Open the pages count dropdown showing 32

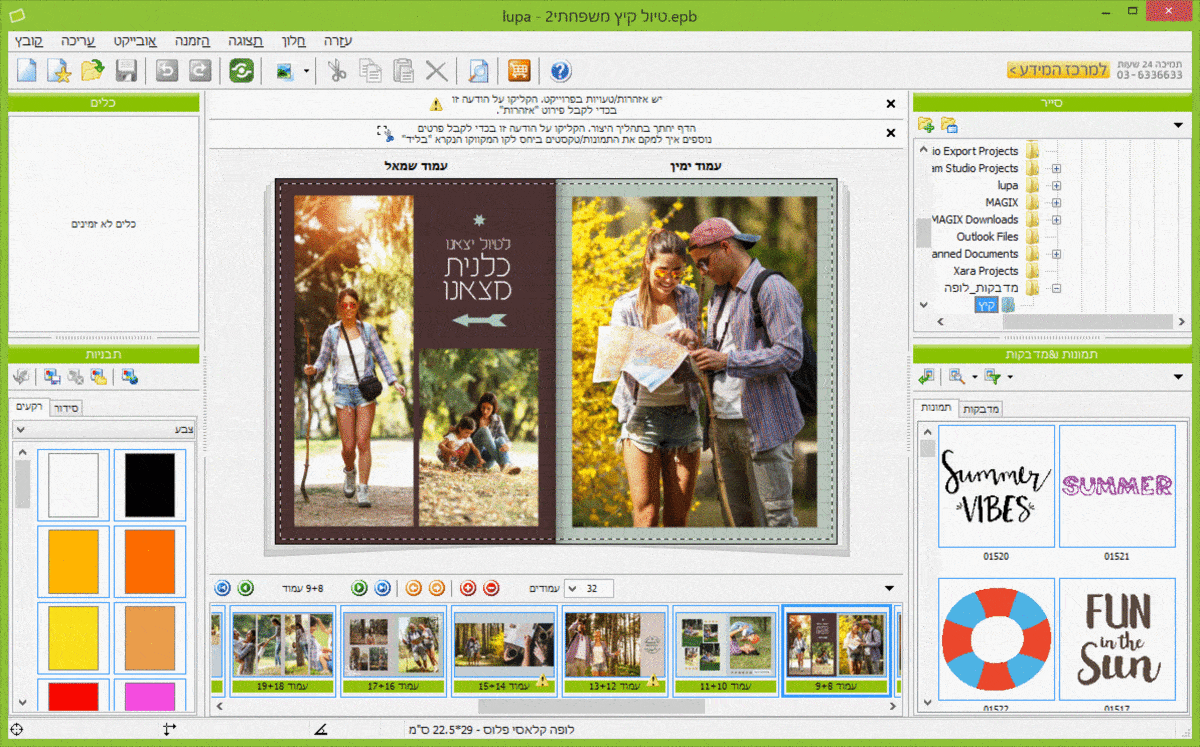point(572,589)
